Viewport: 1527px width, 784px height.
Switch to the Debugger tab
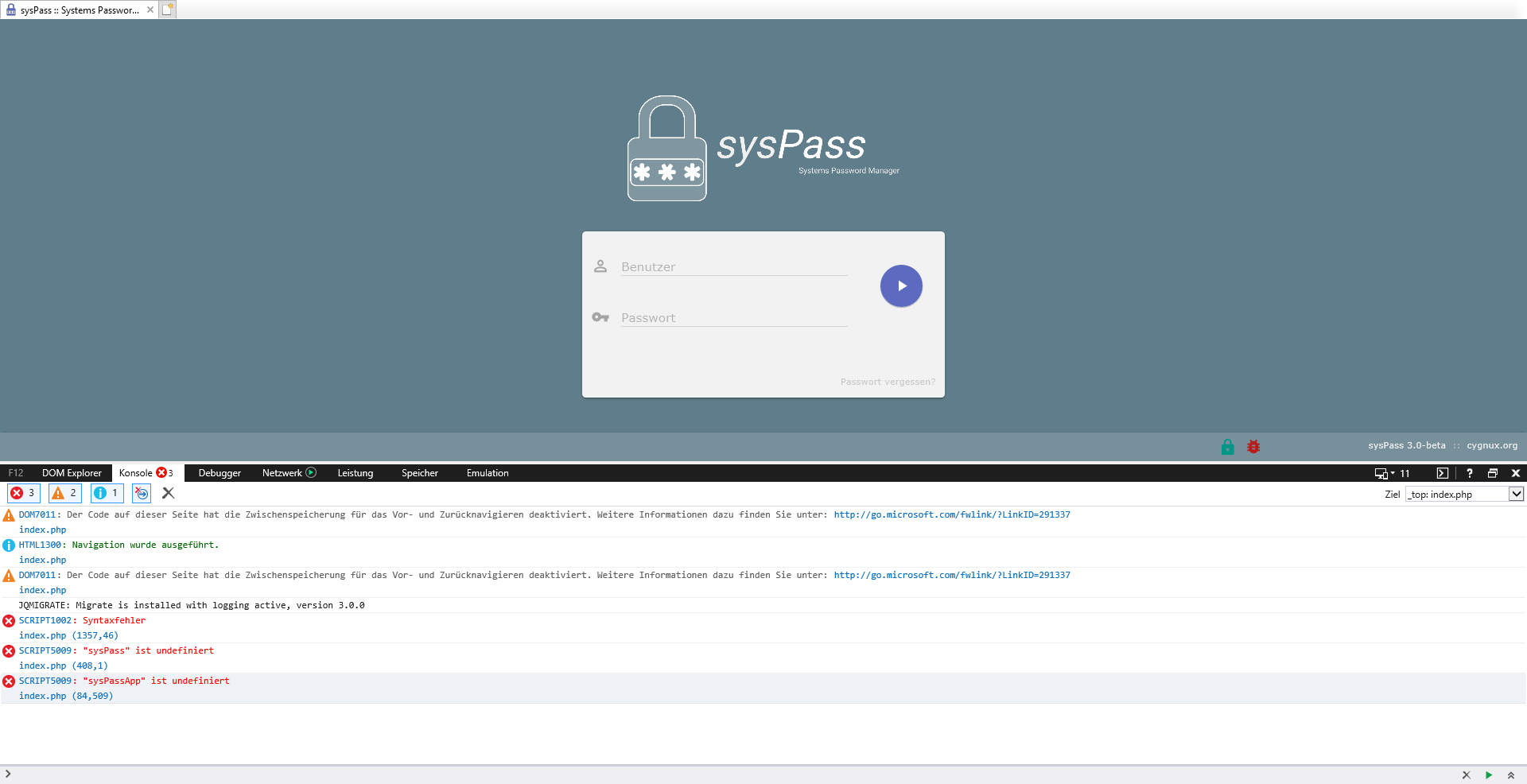220,473
